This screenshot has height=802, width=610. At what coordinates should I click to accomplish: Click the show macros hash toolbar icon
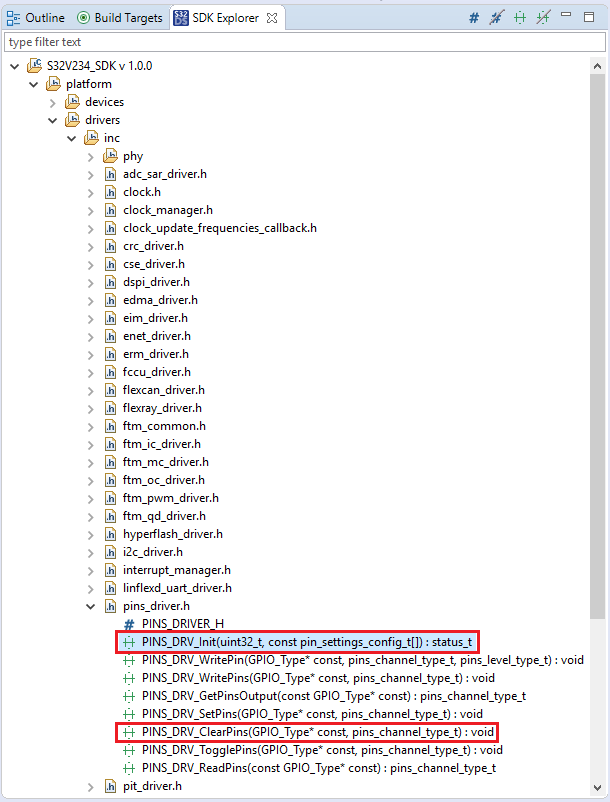pyautogui.click(x=474, y=17)
